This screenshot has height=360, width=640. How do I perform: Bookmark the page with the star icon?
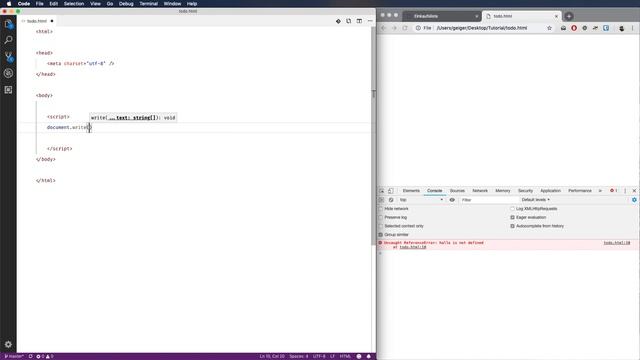[x=549, y=28]
